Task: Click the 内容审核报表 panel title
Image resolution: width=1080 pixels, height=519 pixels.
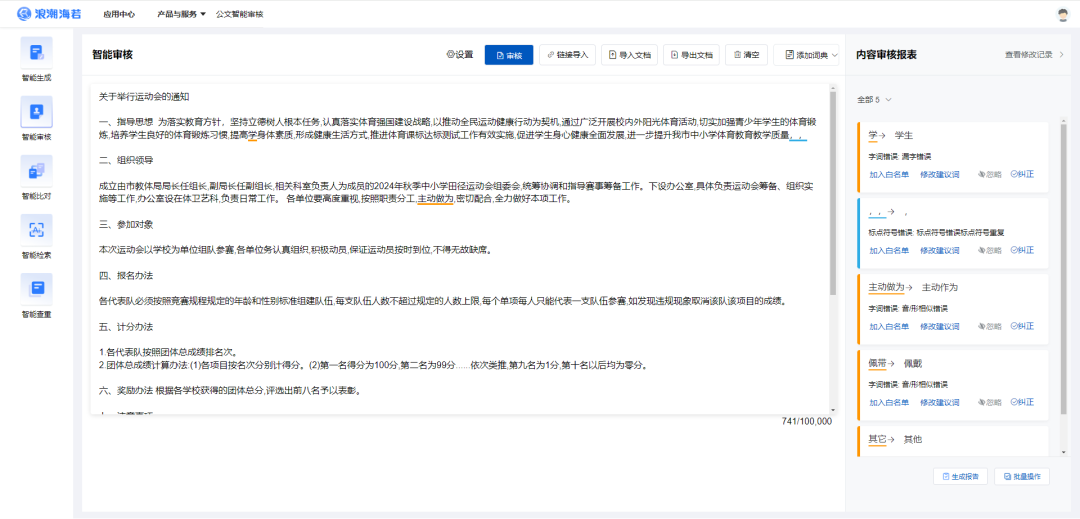Action: tap(886, 54)
